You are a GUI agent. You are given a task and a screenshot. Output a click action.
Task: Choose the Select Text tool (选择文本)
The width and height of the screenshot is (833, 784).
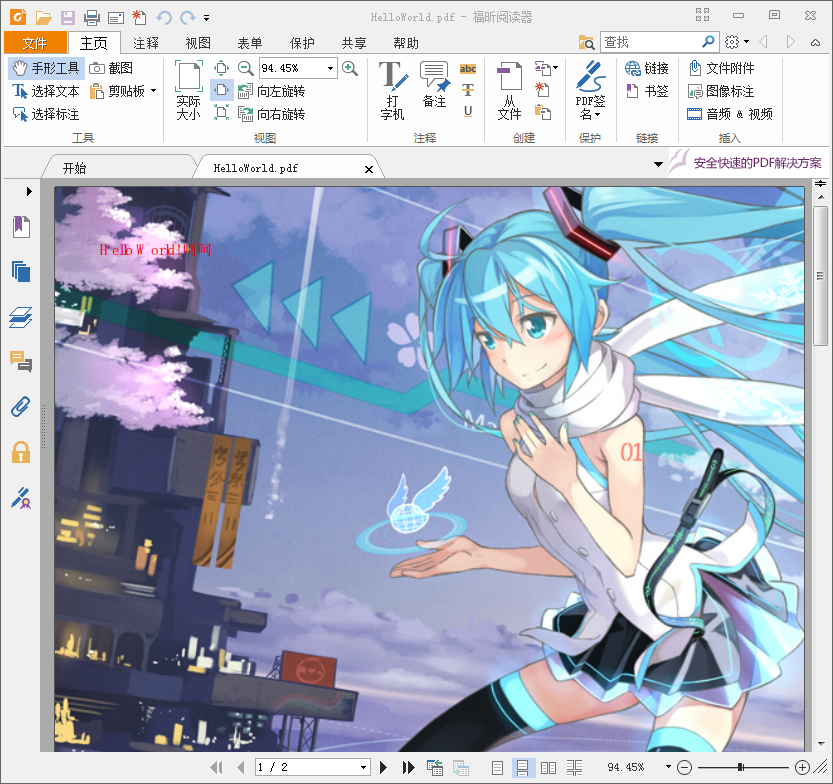point(46,91)
